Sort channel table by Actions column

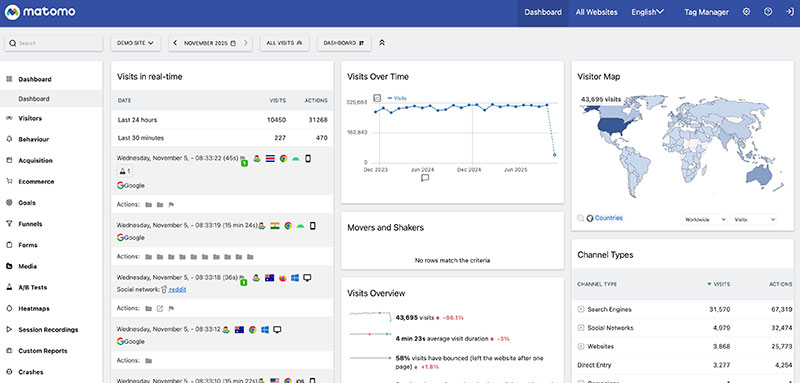pos(780,284)
